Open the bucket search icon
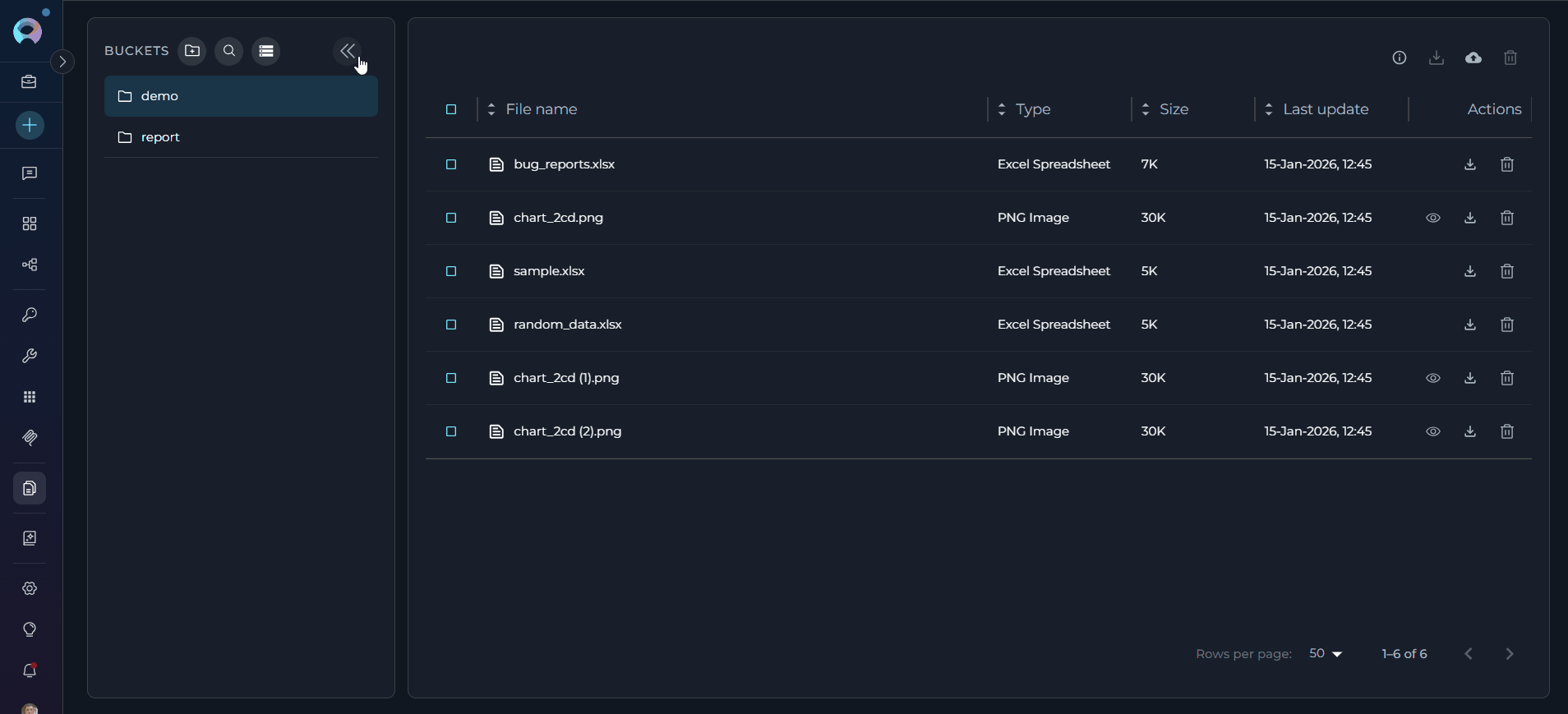 tap(229, 51)
